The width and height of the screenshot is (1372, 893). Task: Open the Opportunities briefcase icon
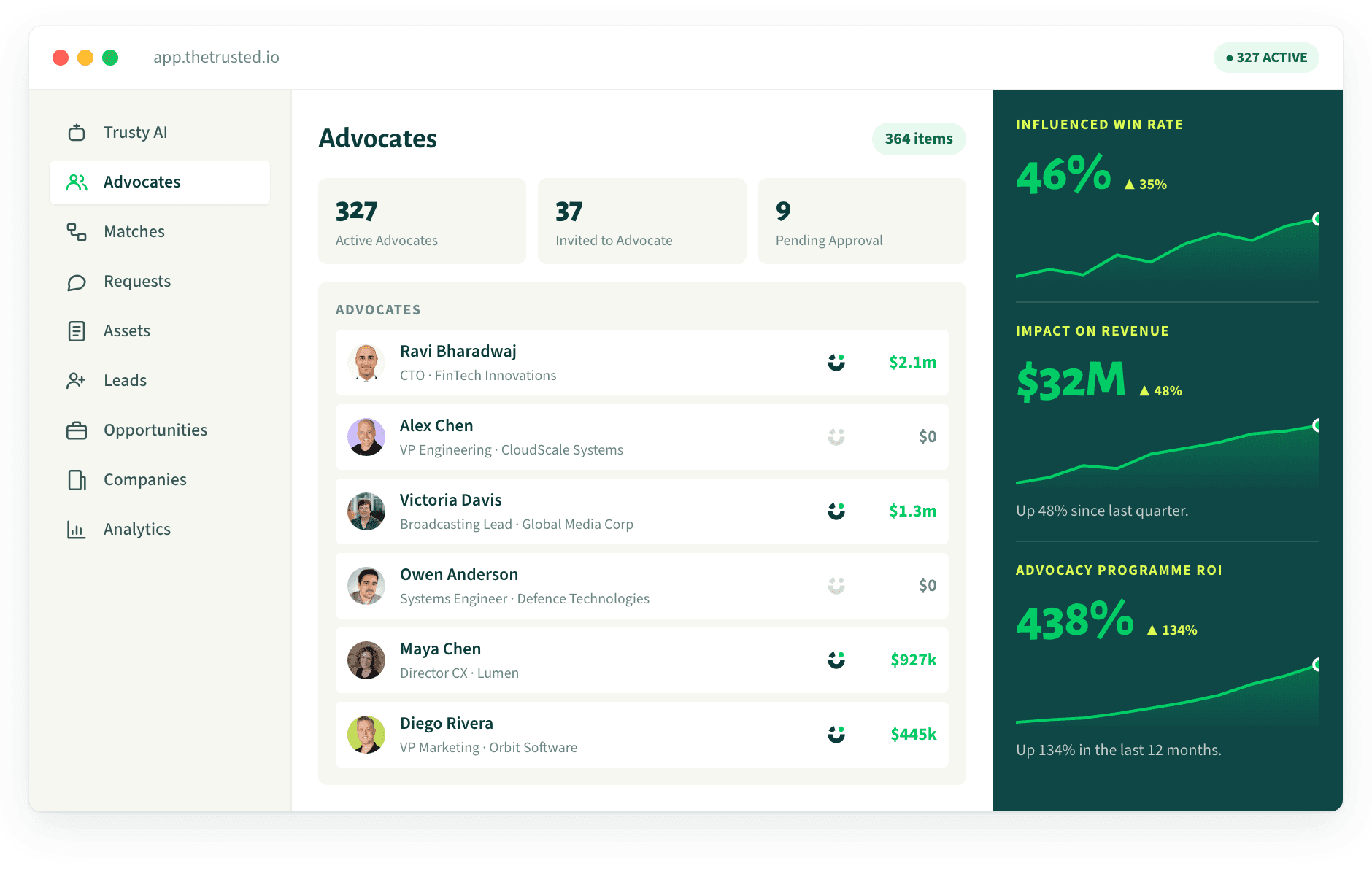pos(77,430)
